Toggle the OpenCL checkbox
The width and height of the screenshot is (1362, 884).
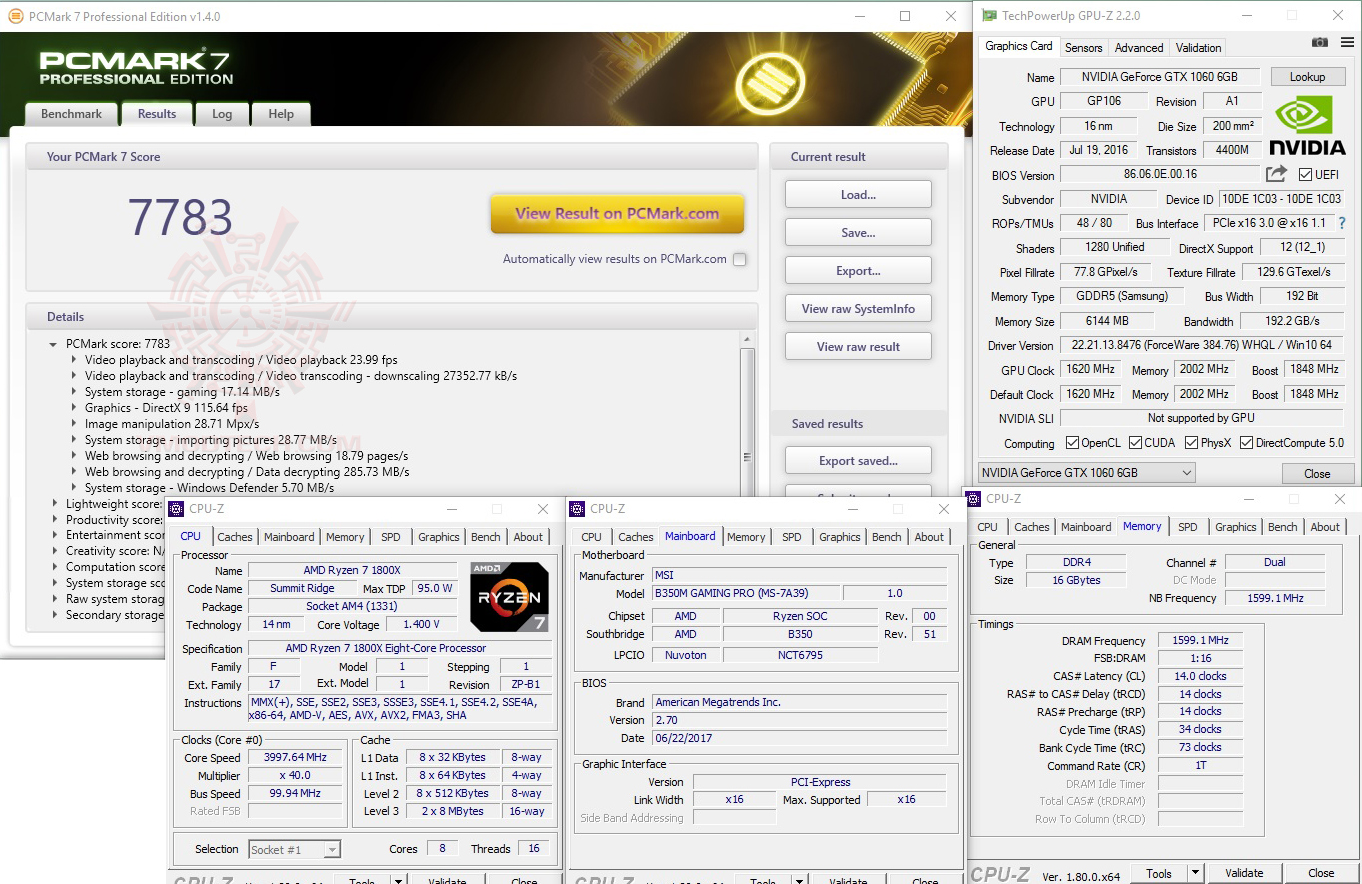pos(1072,443)
